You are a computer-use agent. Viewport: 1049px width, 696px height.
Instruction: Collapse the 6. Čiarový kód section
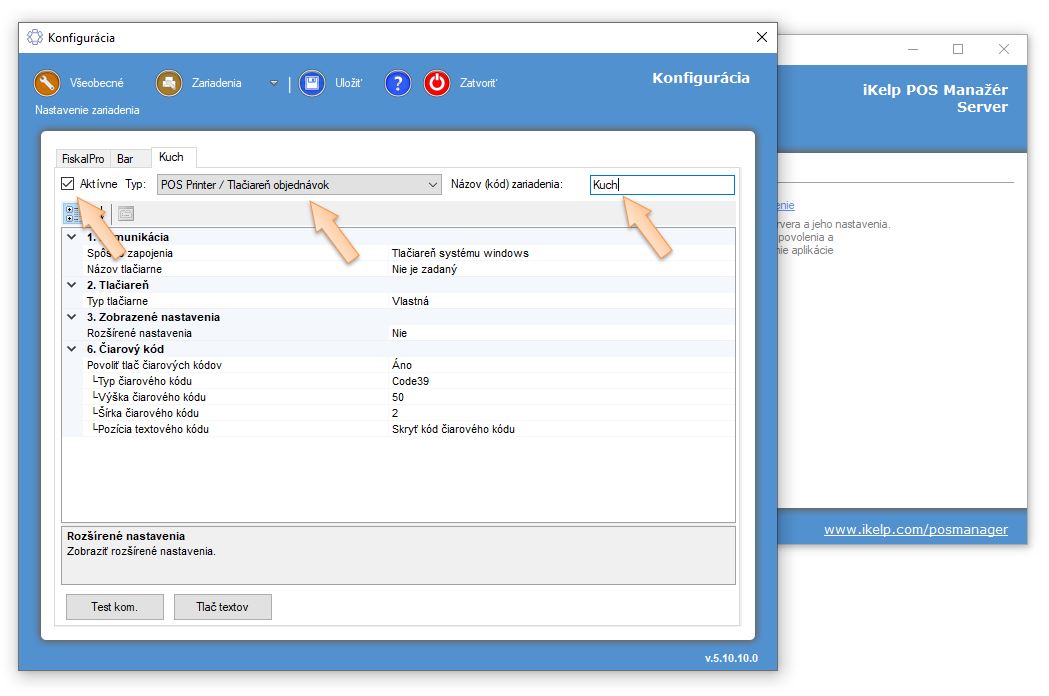pyautogui.click(x=71, y=349)
